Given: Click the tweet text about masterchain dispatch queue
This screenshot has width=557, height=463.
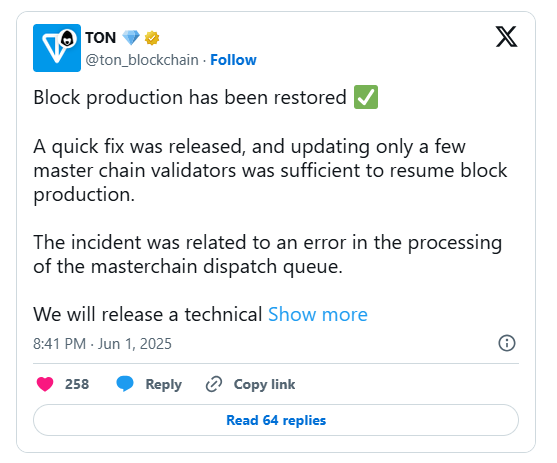Looking at the screenshot, I should pos(267,254).
